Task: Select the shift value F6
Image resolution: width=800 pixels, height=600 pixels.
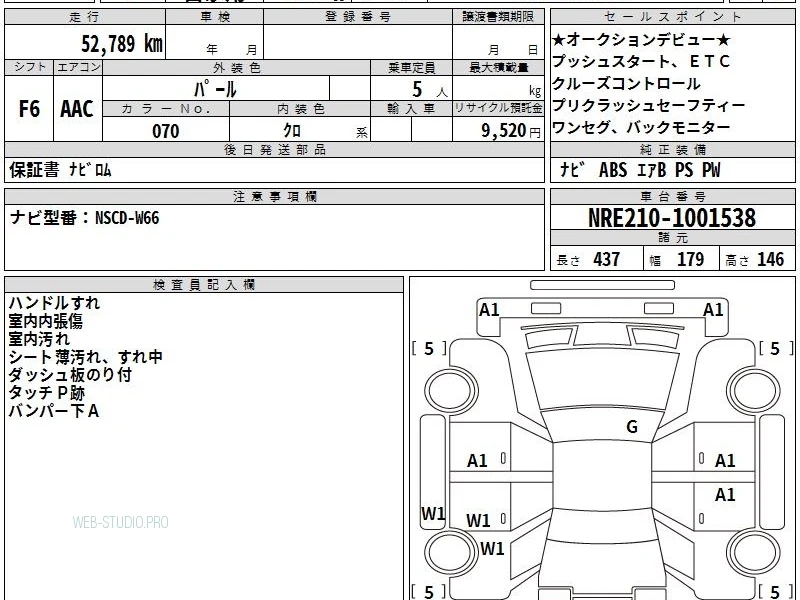Action: [29, 109]
